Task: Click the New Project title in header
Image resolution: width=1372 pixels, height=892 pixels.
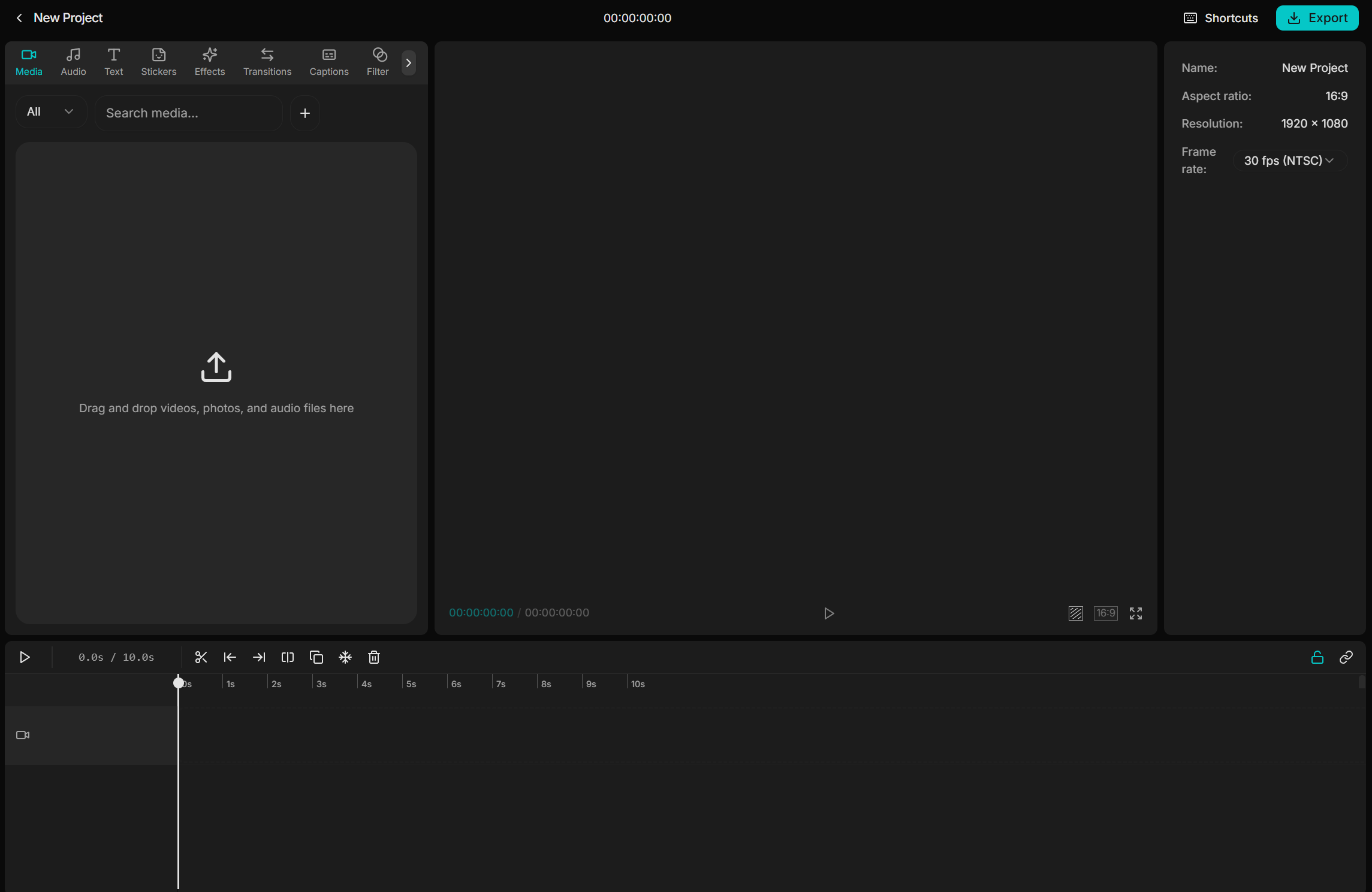Action: pos(68,18)
